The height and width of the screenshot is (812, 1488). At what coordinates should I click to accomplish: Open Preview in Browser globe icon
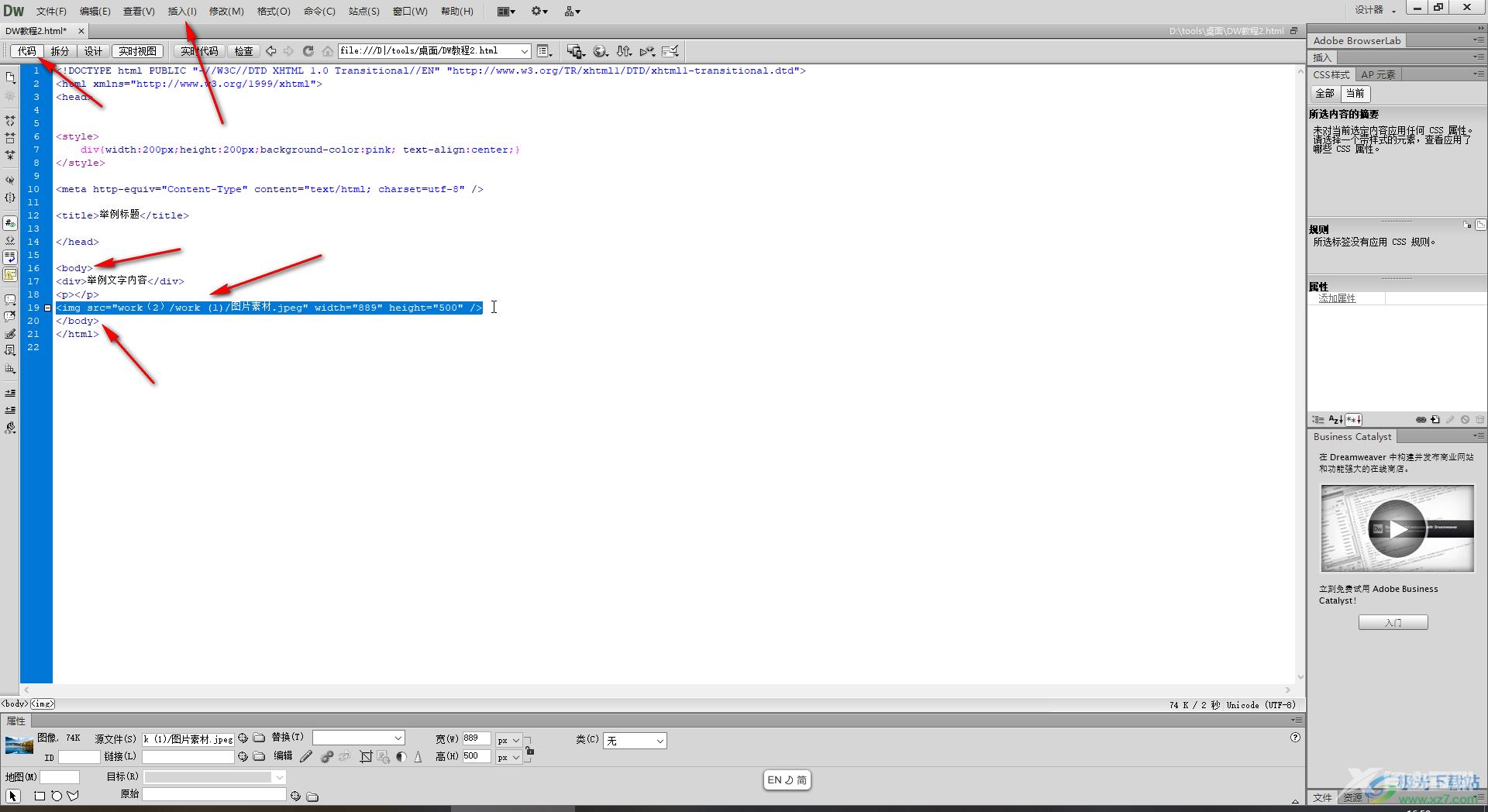(600, 51)
